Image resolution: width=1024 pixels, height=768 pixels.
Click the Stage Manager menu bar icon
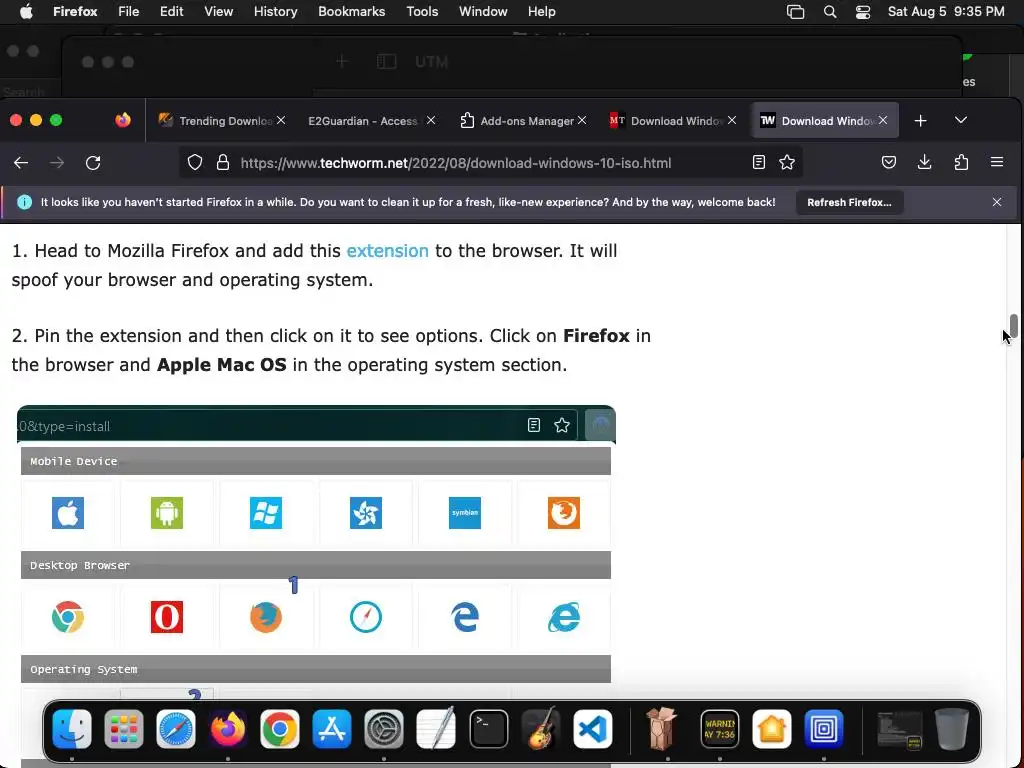(795, 12)
